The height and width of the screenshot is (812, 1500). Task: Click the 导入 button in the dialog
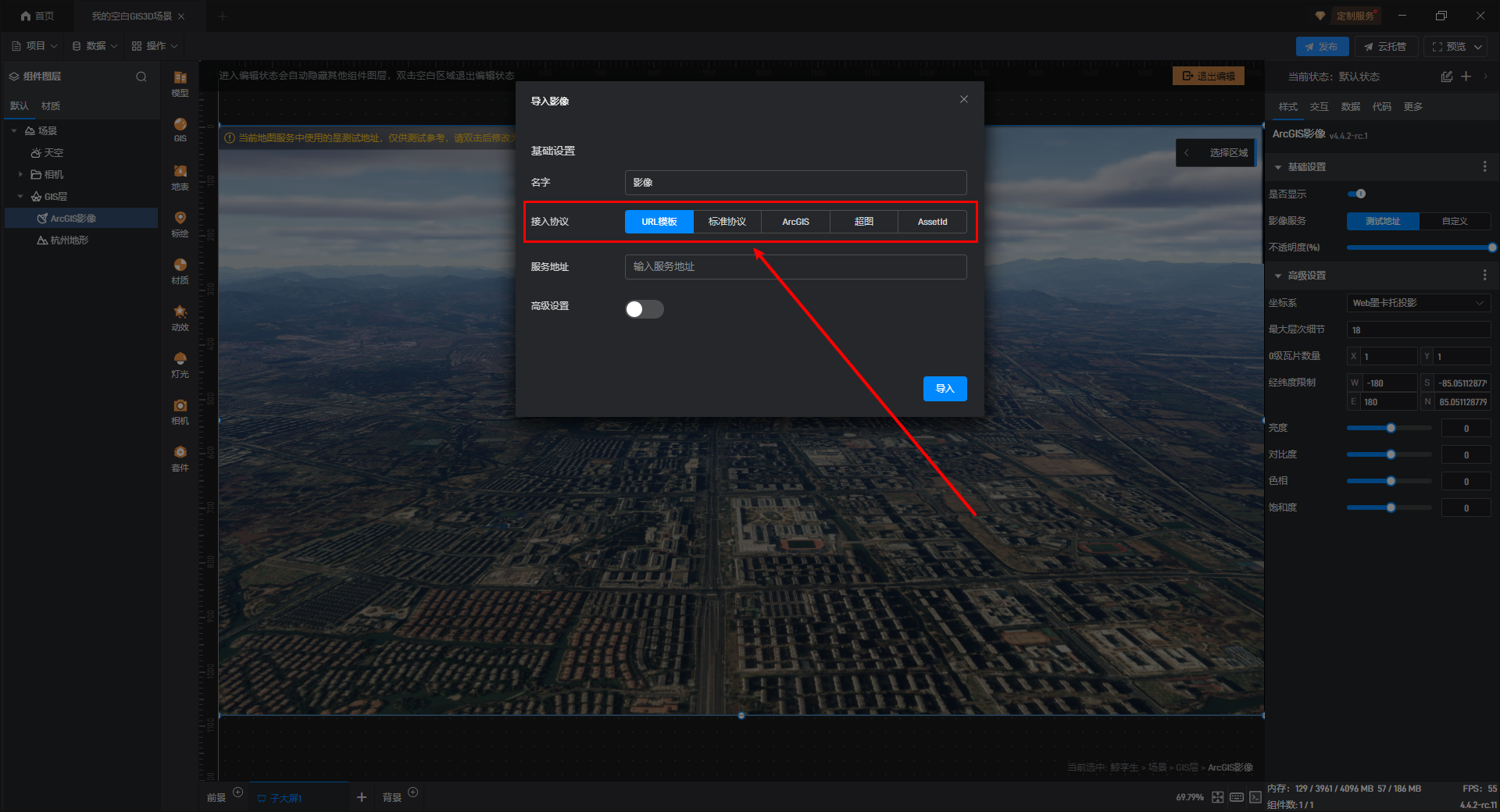[945, 389]
